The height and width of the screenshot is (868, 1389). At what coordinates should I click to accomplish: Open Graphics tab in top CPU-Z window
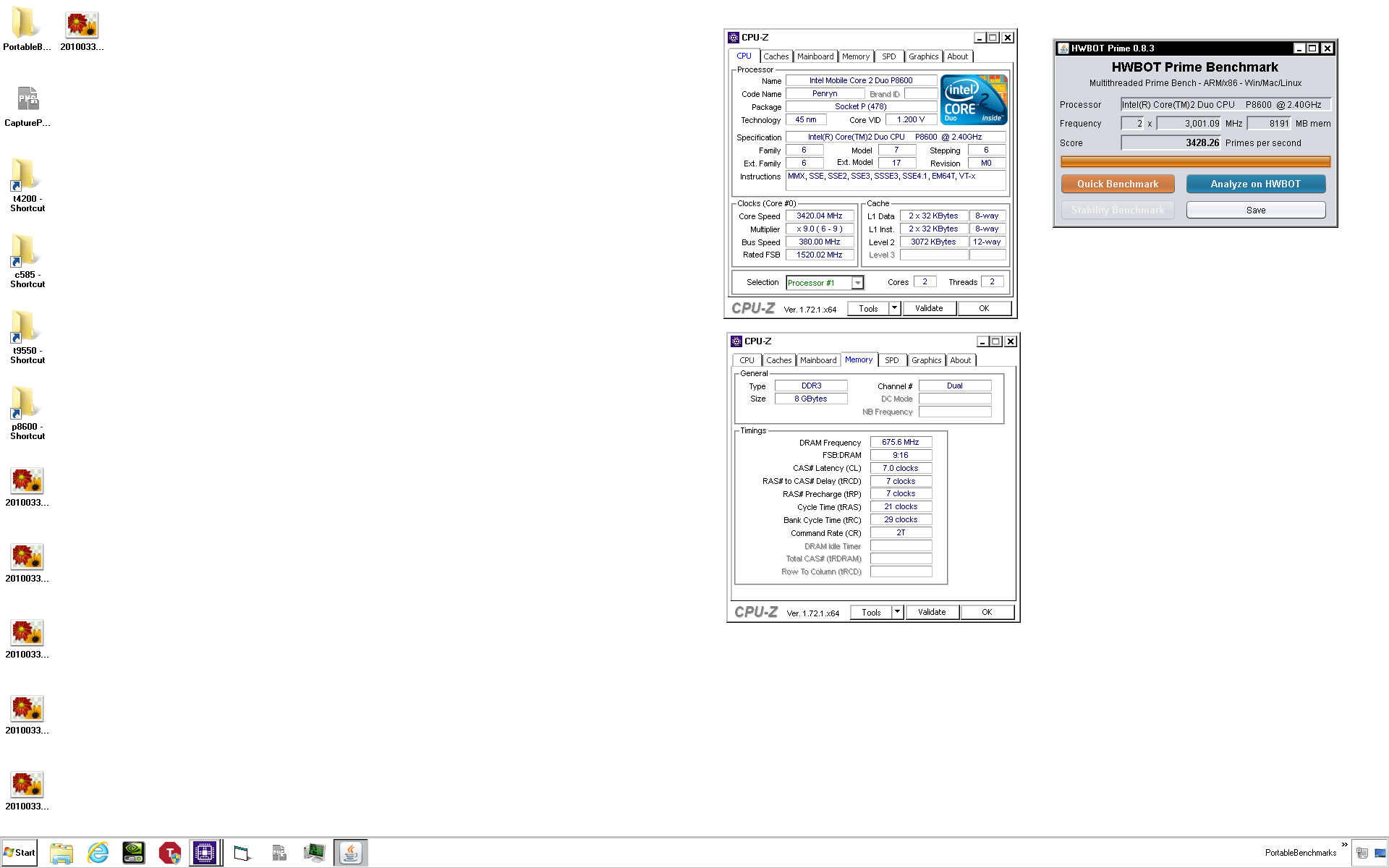click(923, 56)
